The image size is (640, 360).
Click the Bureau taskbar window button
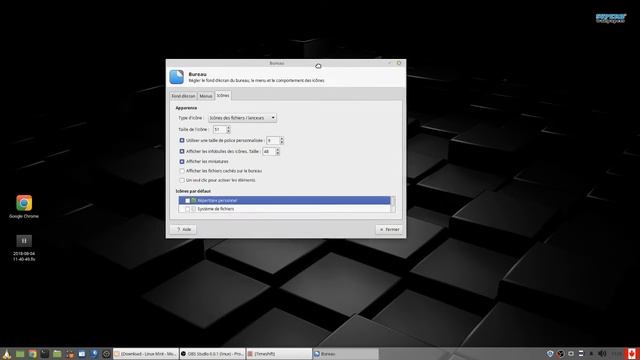tap(346, 354)
